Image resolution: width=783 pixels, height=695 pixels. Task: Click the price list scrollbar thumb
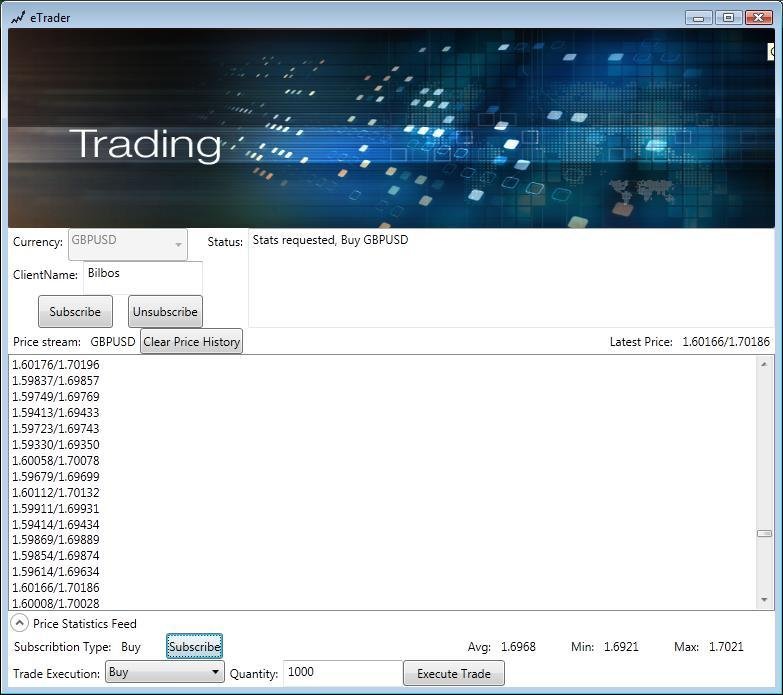point(764,533)
